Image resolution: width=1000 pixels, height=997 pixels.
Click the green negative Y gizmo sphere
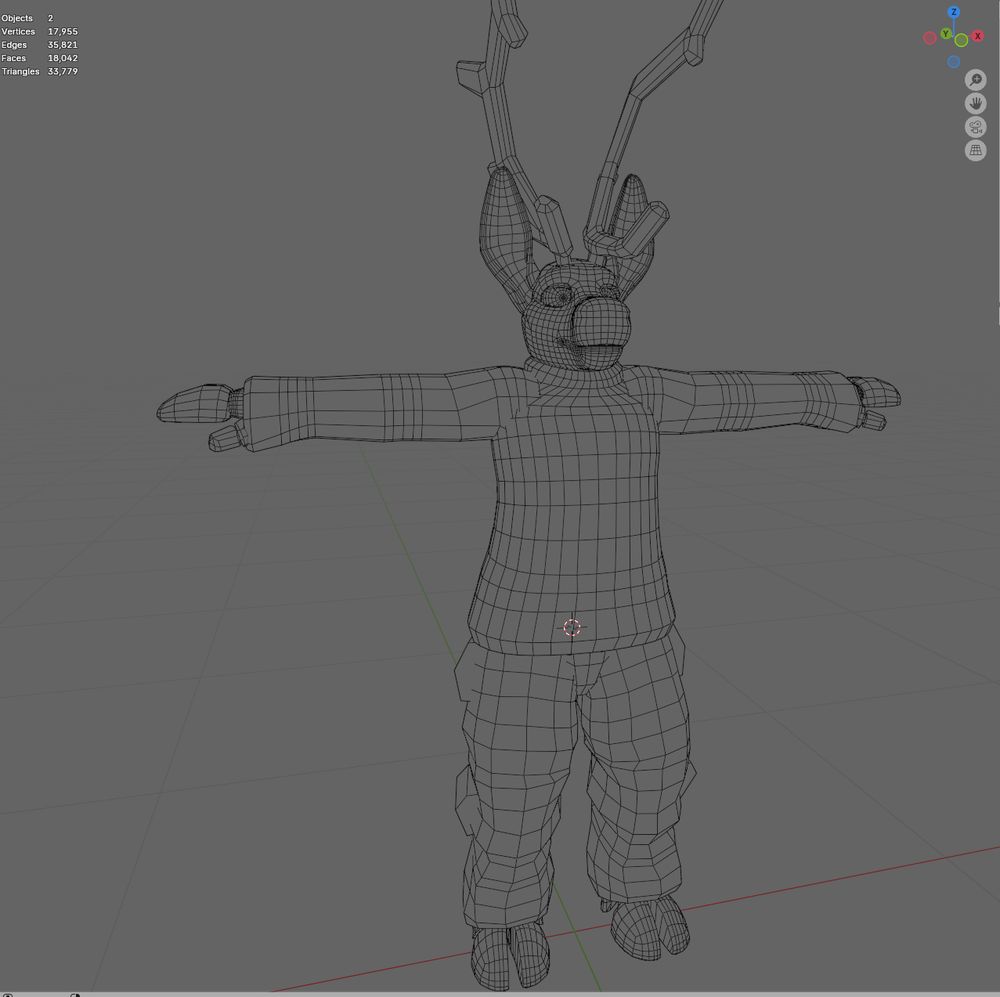coord(961,40)
